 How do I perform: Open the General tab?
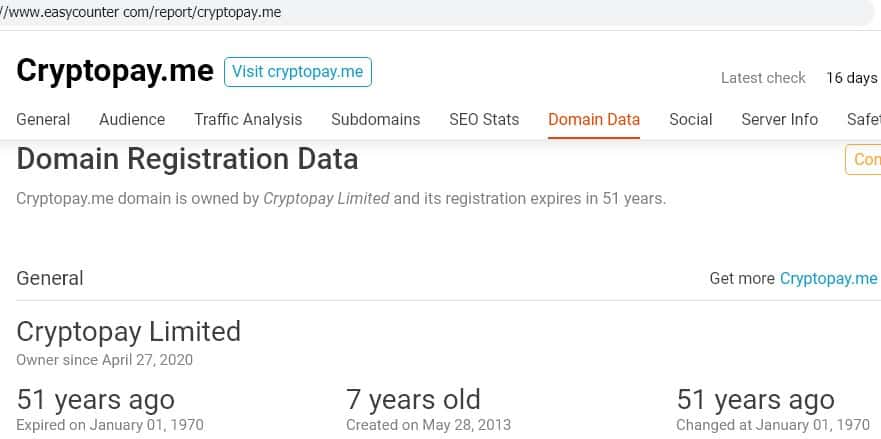43,119
